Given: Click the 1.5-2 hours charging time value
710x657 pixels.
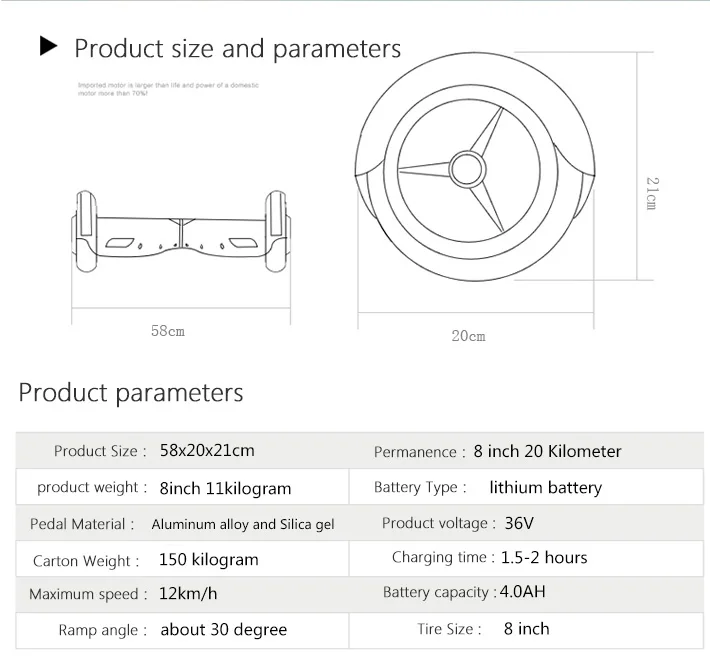Looking at the screenshot, I should pyautogui.click(x=544, y=558).
